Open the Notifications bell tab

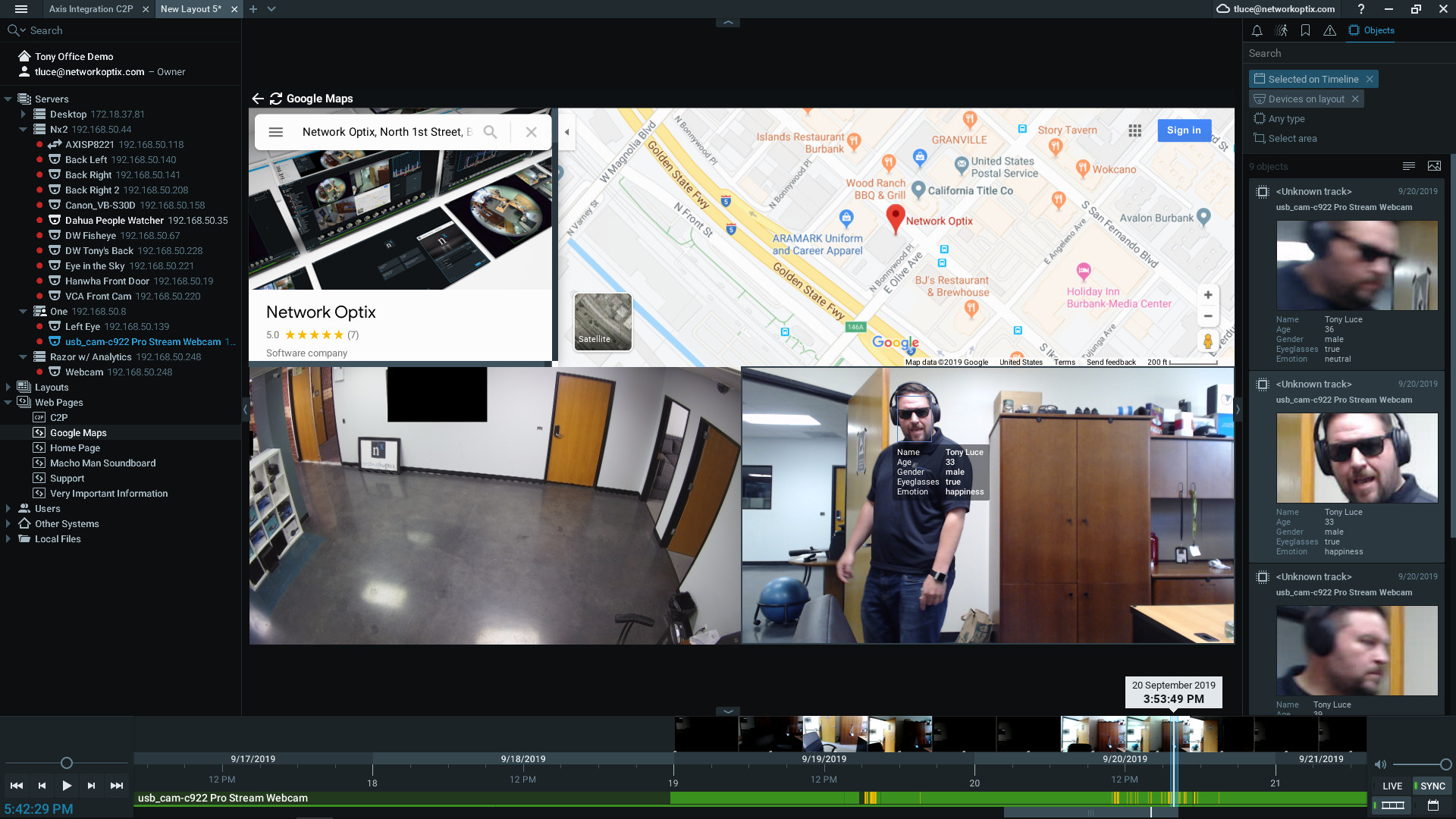[1257, 30]
